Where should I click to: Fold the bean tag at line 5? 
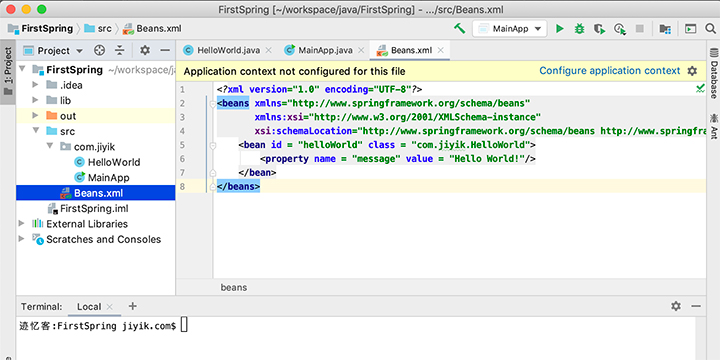(x=213, y=146)
